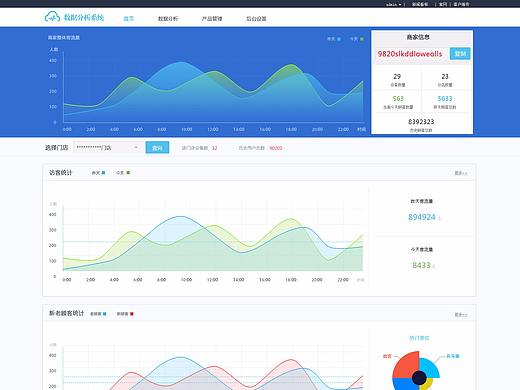Click 更多 link in 访客统计 panel
520x390 pixels.
click(x=461, y=173)
